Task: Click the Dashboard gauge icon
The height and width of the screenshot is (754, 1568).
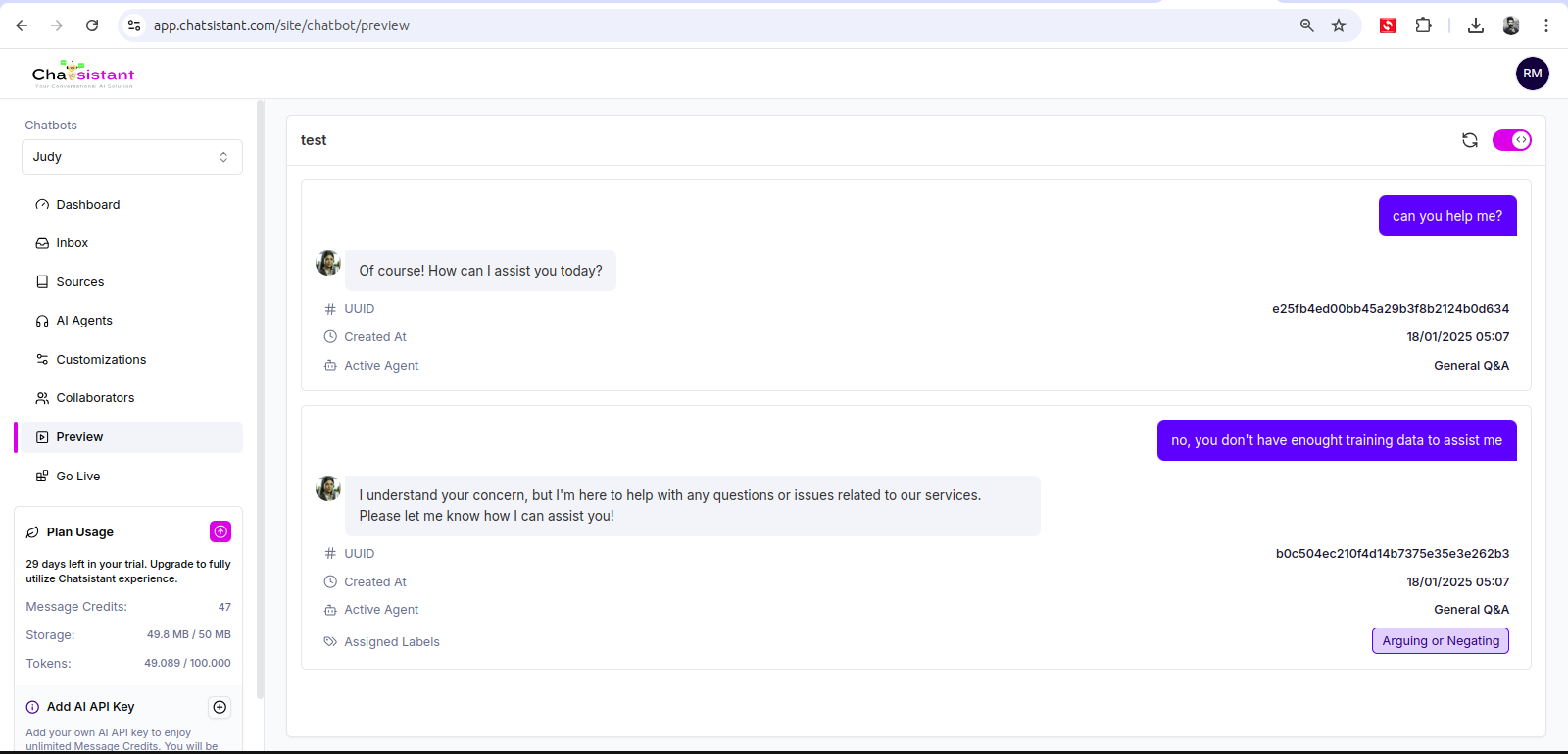Action: (42, 205)
